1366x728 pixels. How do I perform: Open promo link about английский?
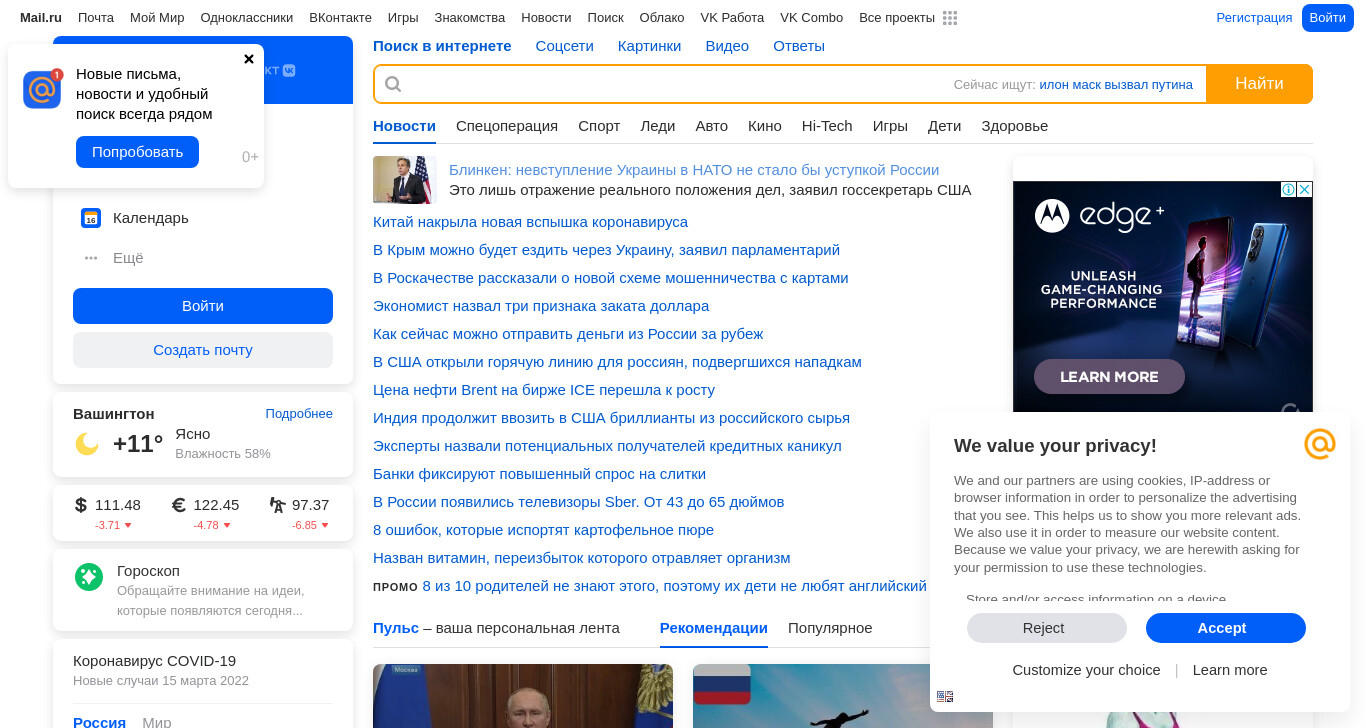(674, 586)
